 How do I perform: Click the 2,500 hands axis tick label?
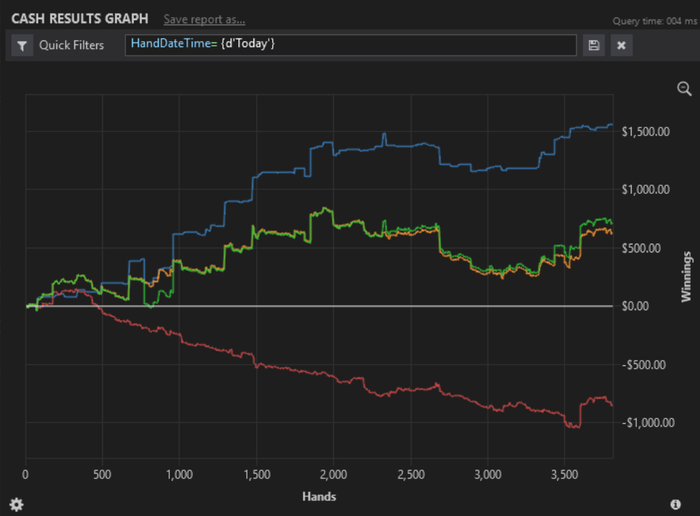click(x=411, y=474)
